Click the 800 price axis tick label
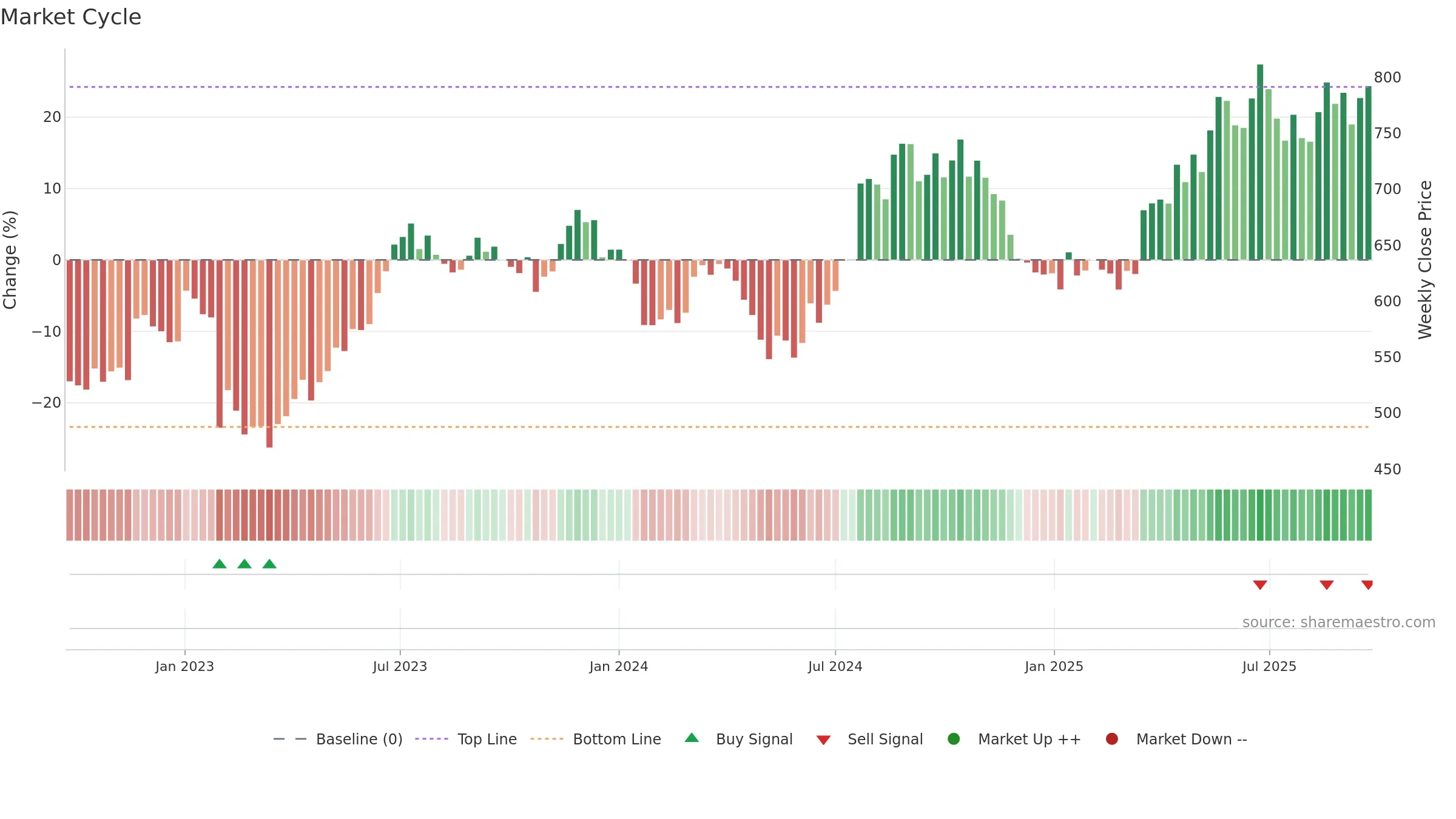This screenshot has height=819, width=1456. (x=1387, y=77)
